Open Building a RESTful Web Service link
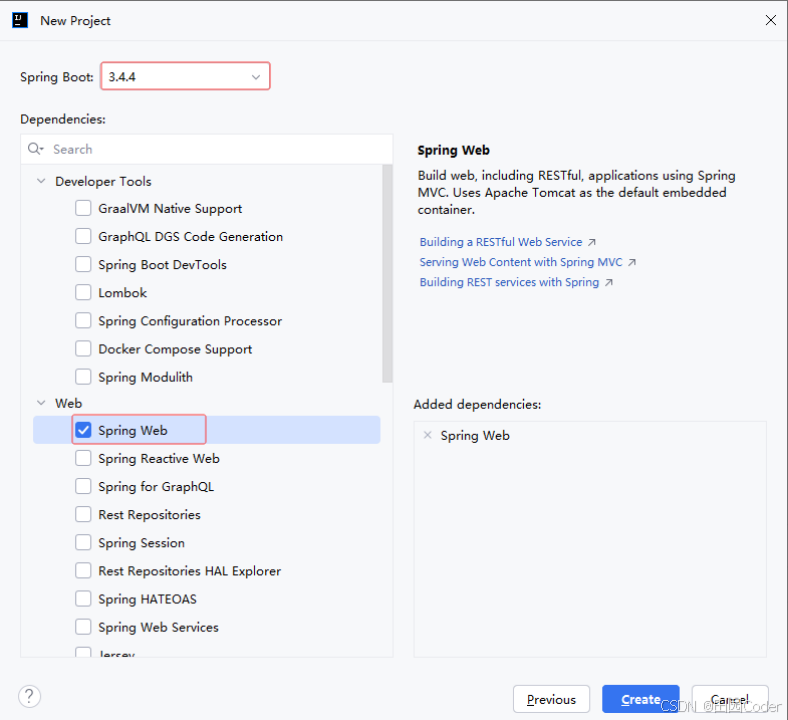Viewport: 788px width, 720px height. click(501, 242)
